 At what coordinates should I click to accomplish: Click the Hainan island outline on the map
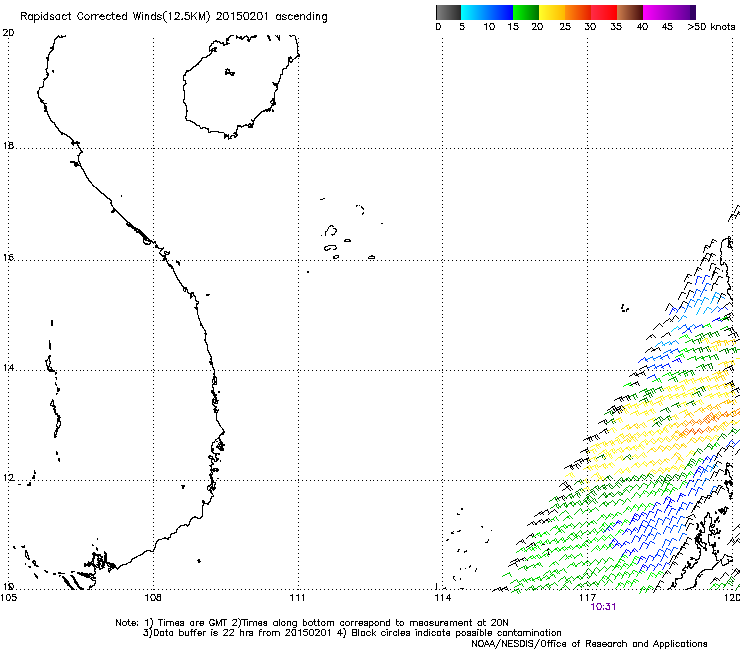click(x=241, y=86)
